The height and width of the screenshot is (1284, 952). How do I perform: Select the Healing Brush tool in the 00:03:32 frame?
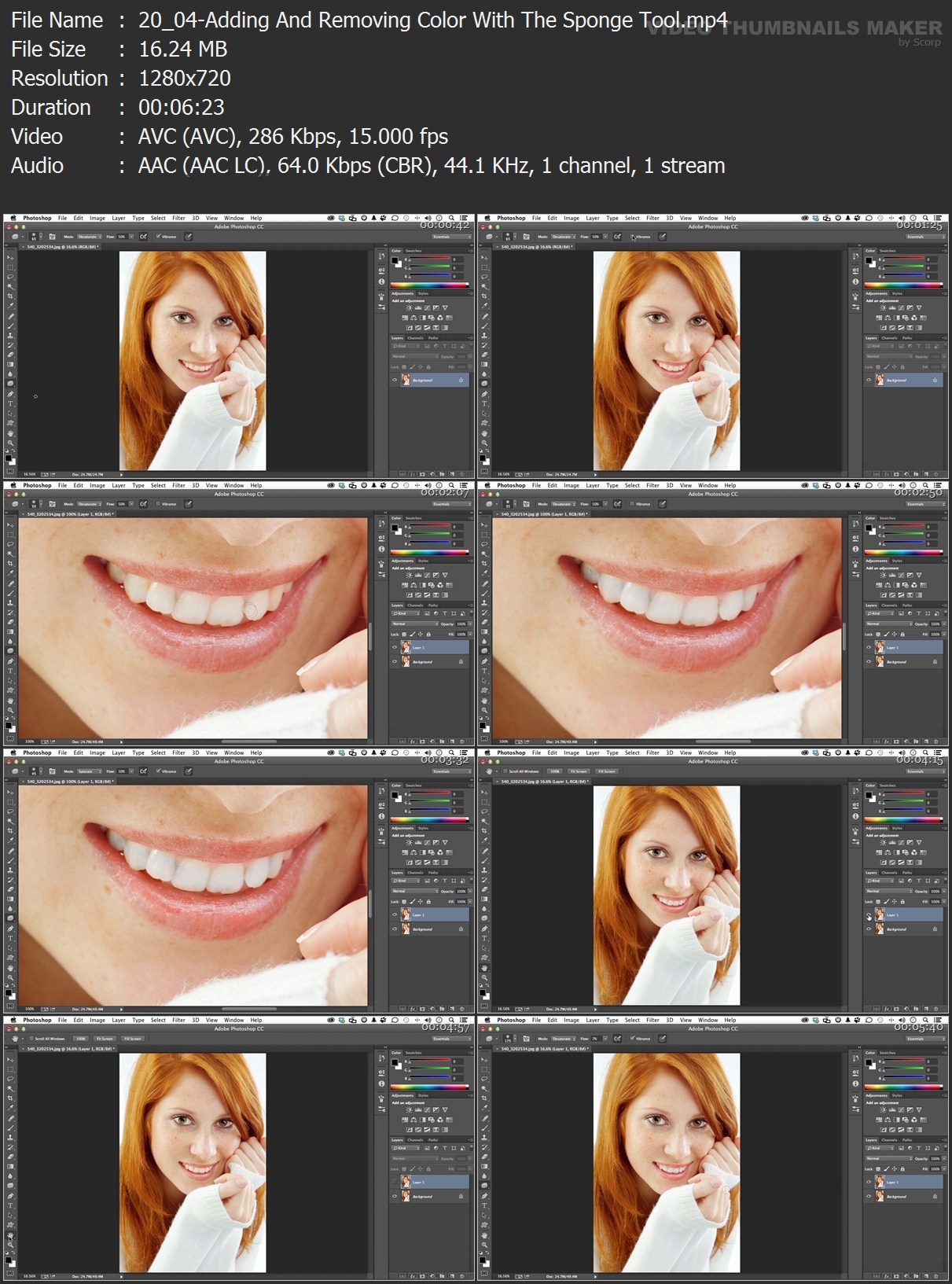click(10, 851)
